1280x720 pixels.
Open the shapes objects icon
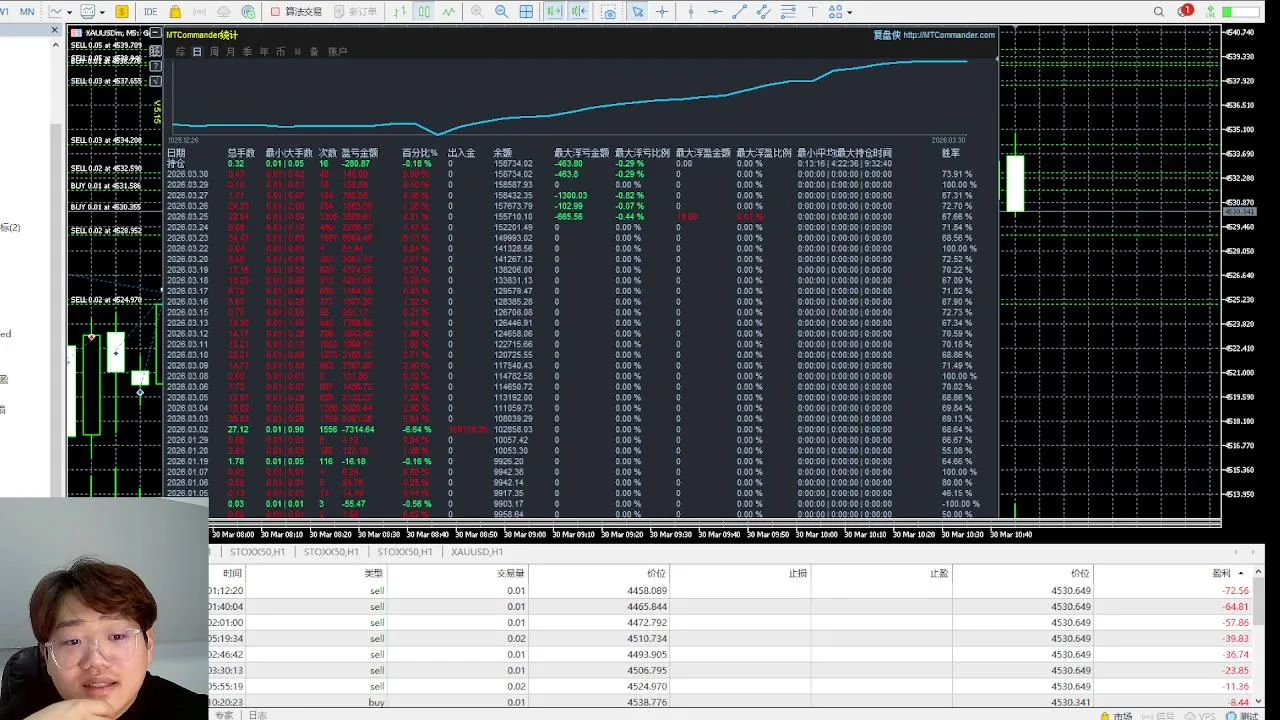pos(835,12)
